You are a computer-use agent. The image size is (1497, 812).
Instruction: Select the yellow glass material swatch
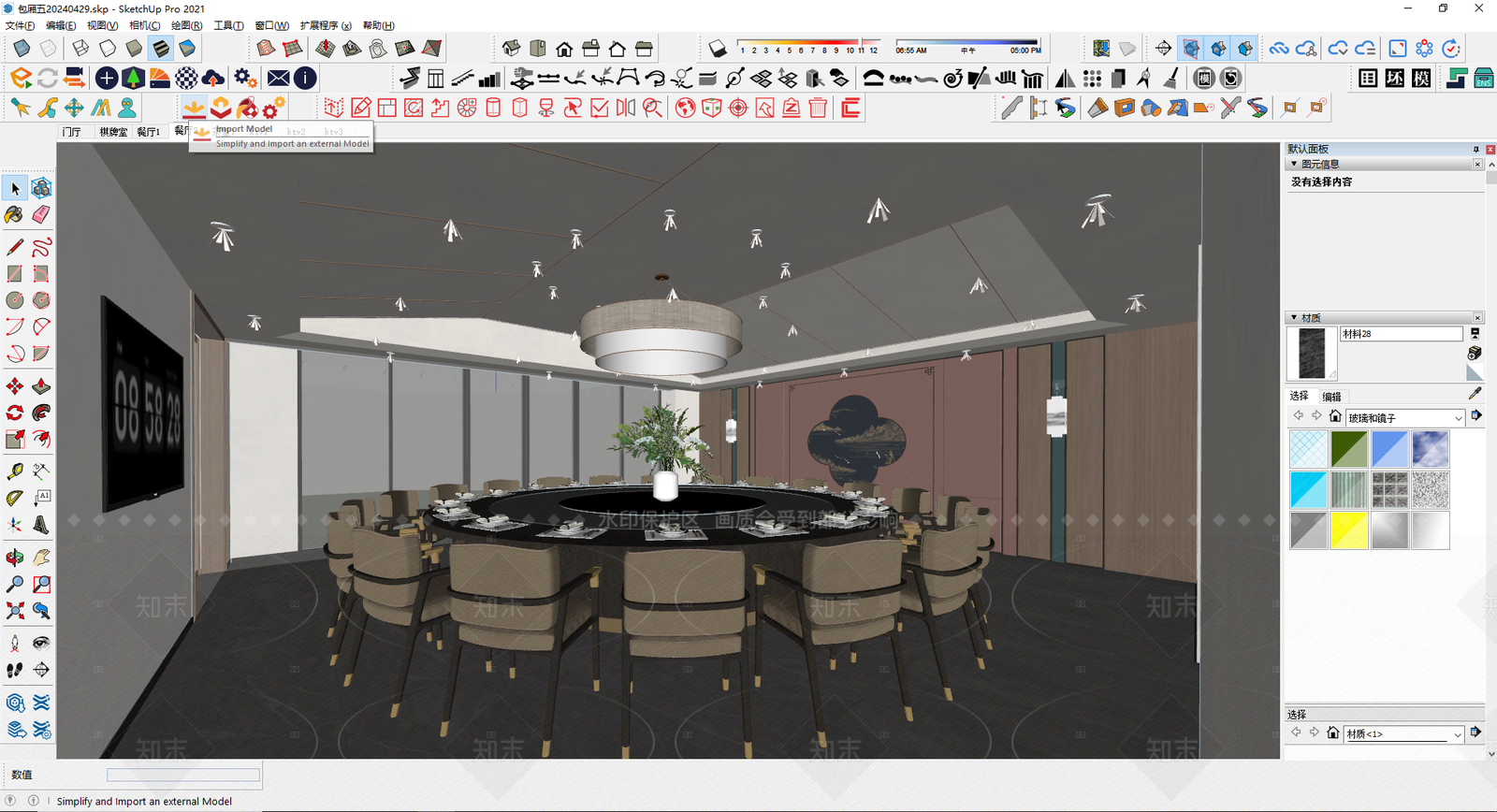[x=1349, y=530]
